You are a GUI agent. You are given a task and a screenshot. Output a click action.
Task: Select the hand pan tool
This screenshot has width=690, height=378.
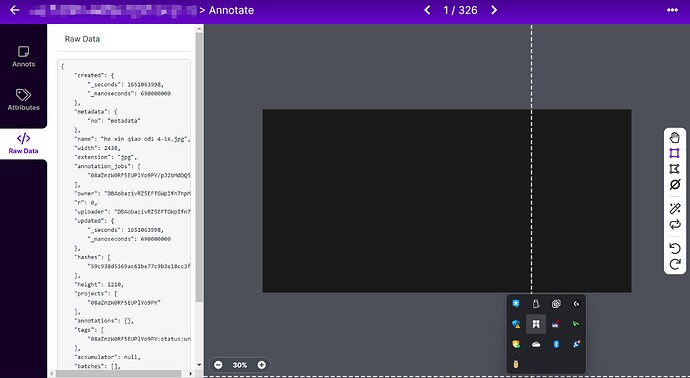tap(675, 138)
